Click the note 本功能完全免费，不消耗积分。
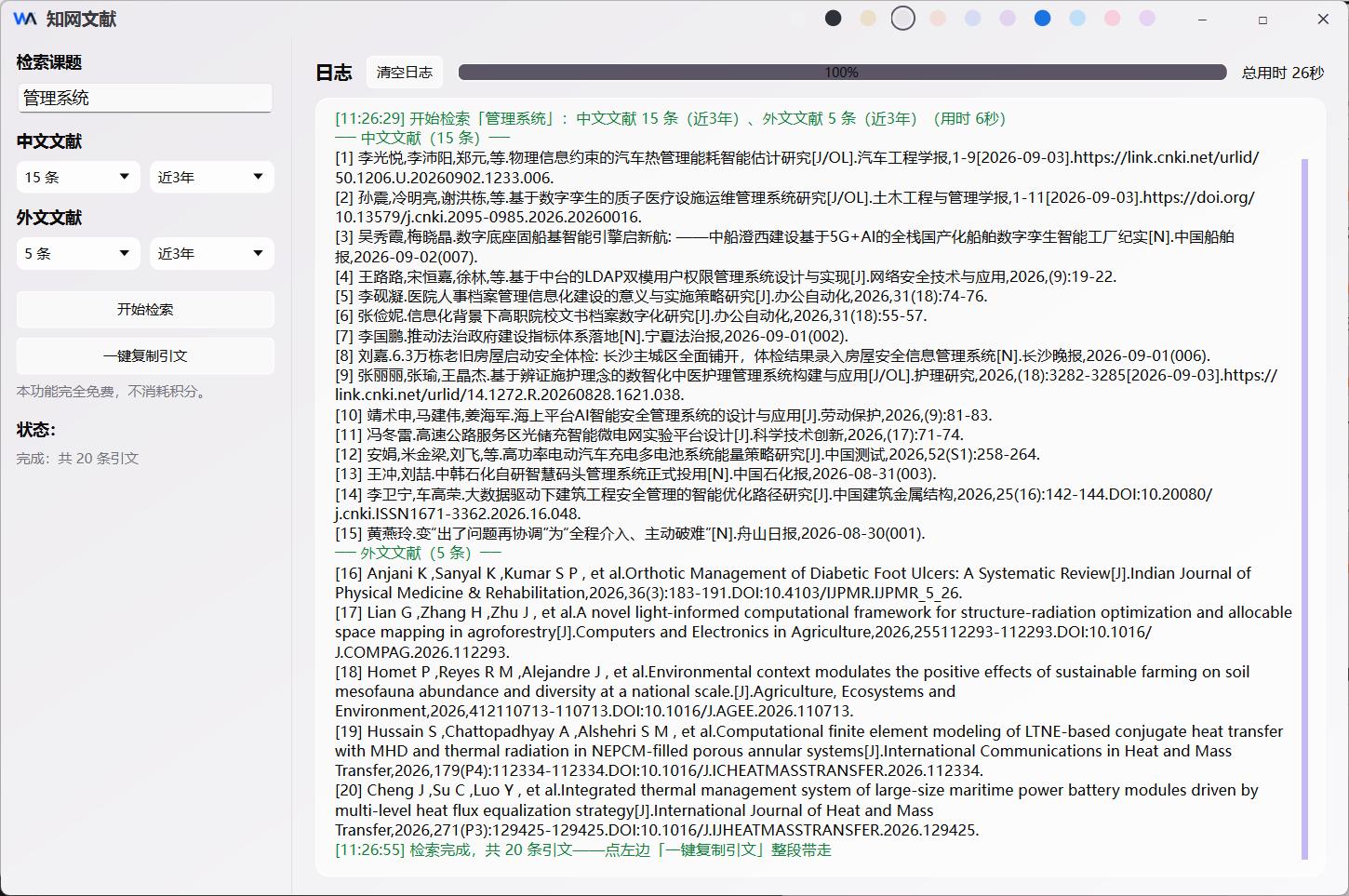The image size is (1349, 896). [x=114, y=392]
